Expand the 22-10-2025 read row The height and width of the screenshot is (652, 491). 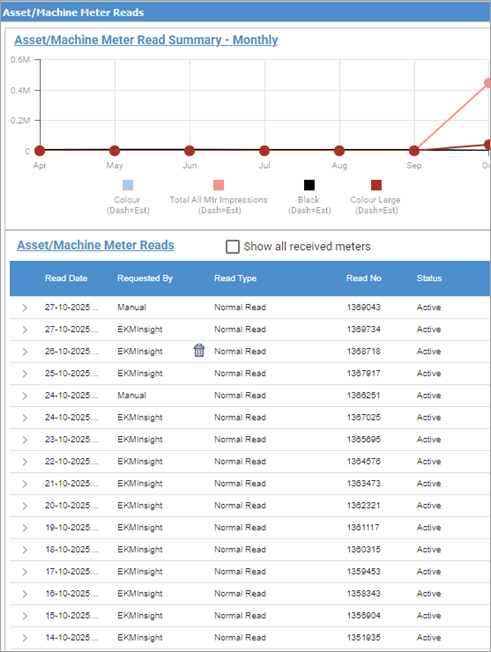pyautogui.click(x=25, y=462)
